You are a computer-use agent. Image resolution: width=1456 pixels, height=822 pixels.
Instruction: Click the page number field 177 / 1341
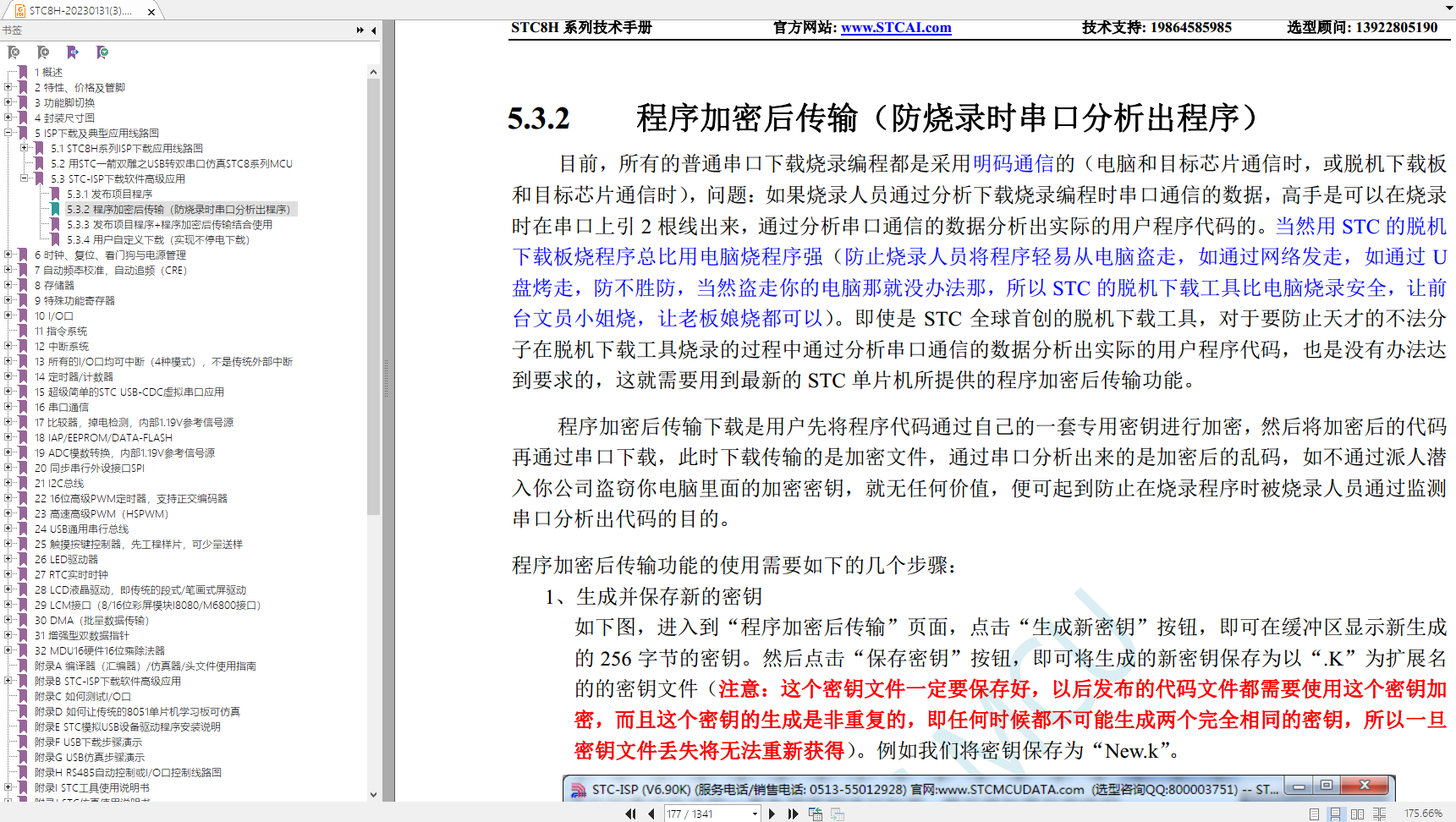[x=706, y=814]
